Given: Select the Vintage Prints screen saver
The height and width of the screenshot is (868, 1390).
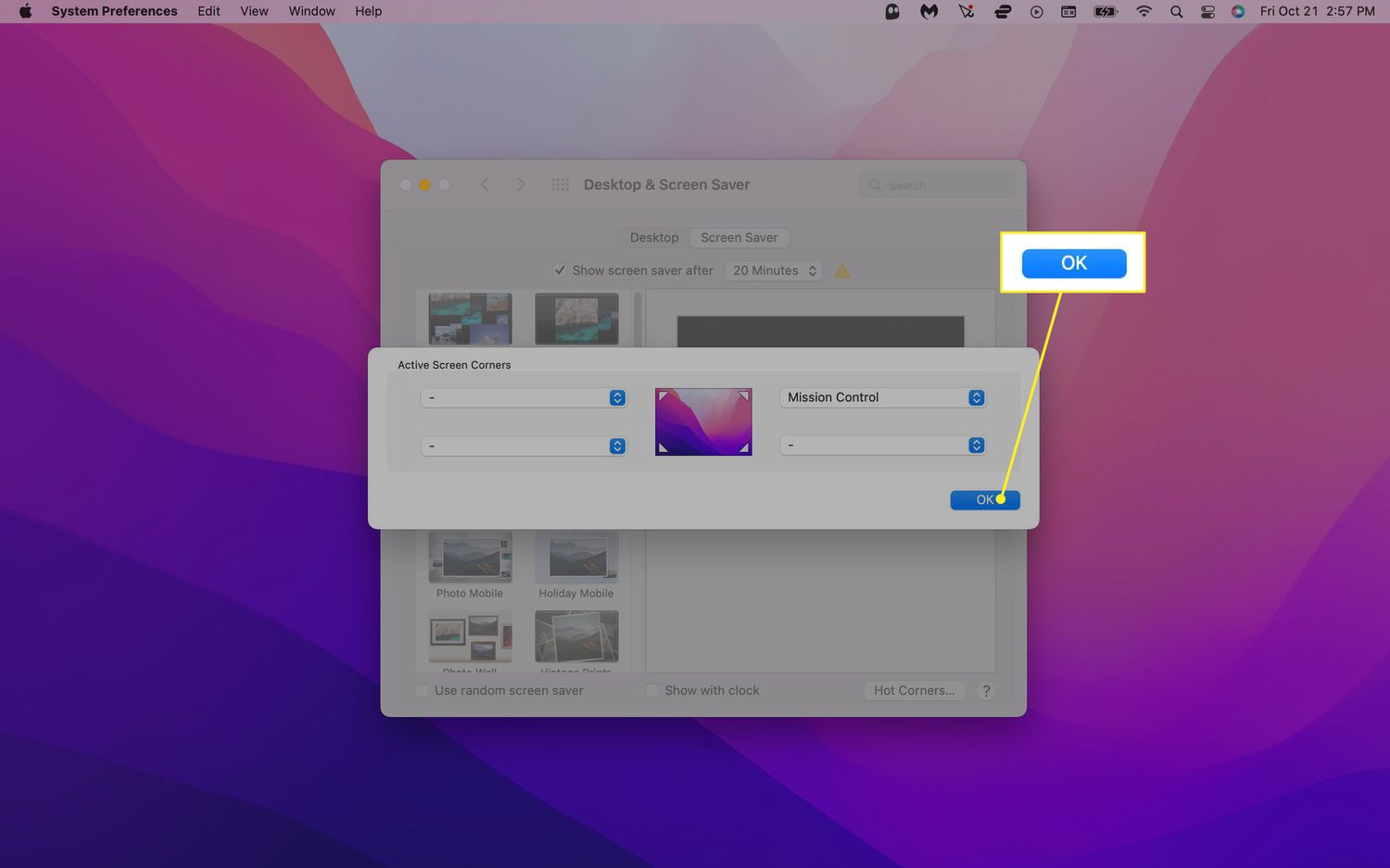Looking at the screenshot, I should point(576,642).
